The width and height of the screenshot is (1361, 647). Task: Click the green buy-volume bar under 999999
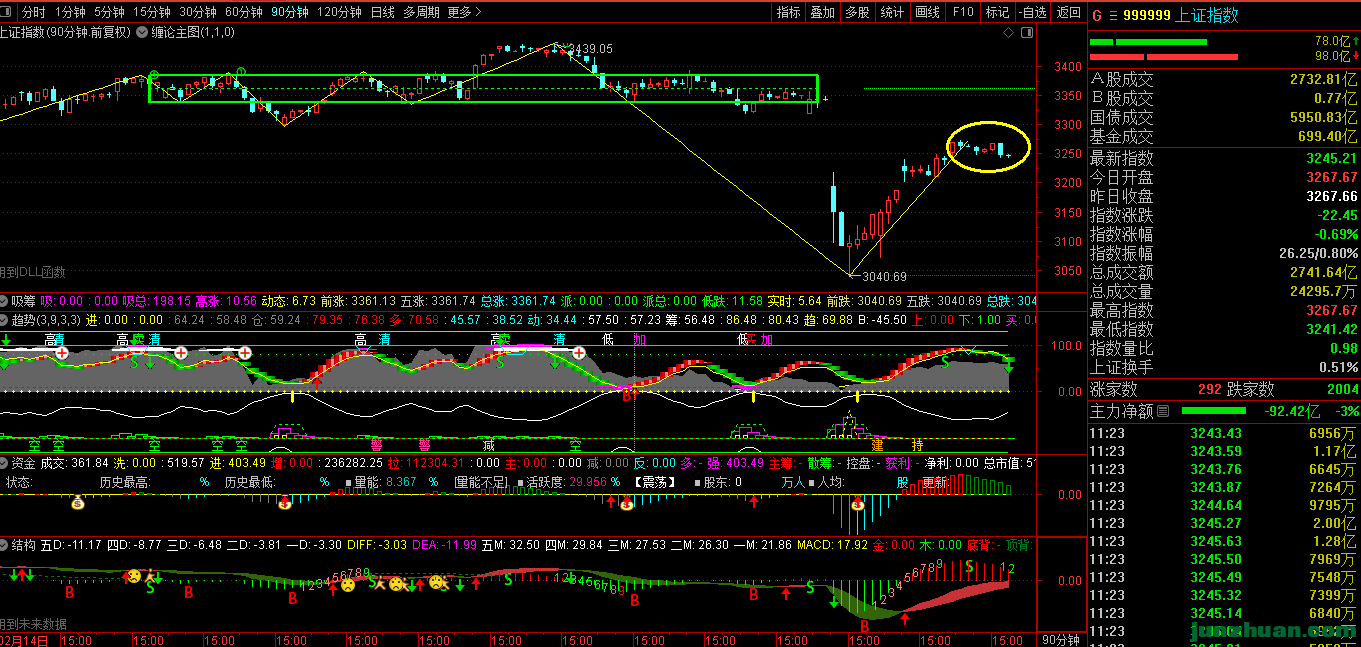coord(1160,42)
